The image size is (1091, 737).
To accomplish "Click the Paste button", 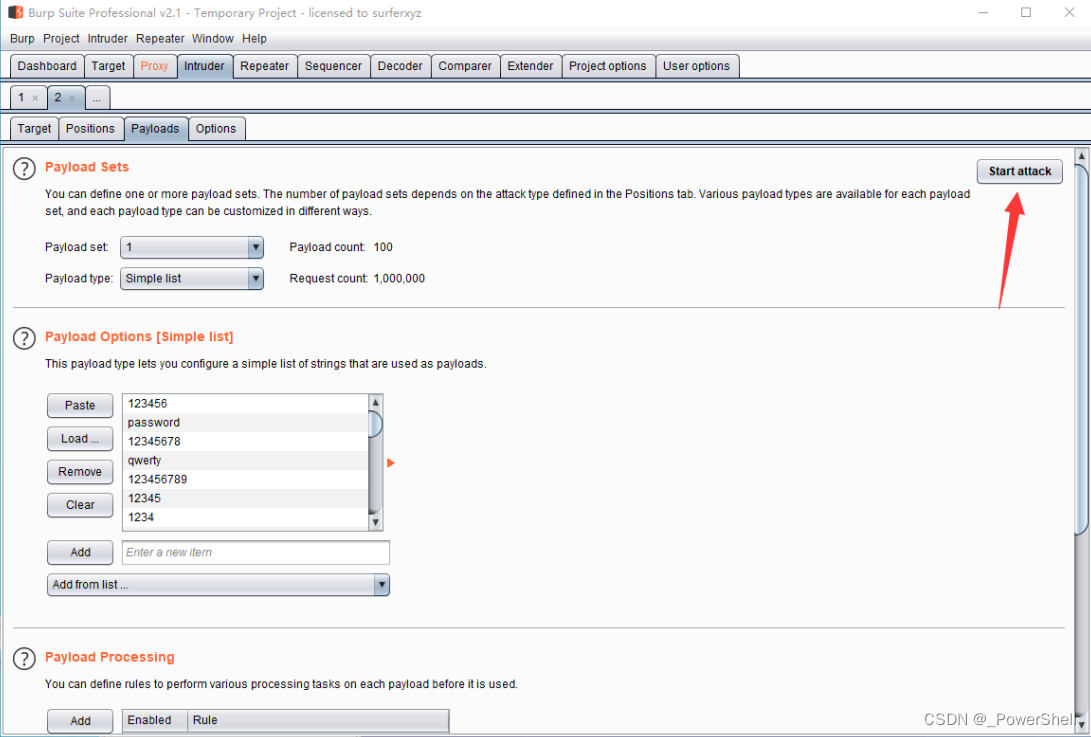I will pos(80,405).
